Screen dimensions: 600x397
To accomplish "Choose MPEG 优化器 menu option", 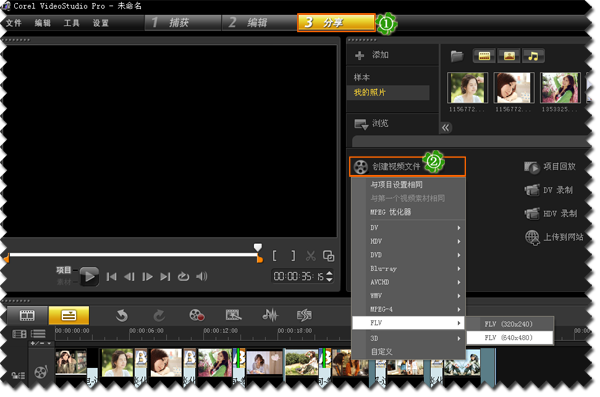I will pos(390,212).
